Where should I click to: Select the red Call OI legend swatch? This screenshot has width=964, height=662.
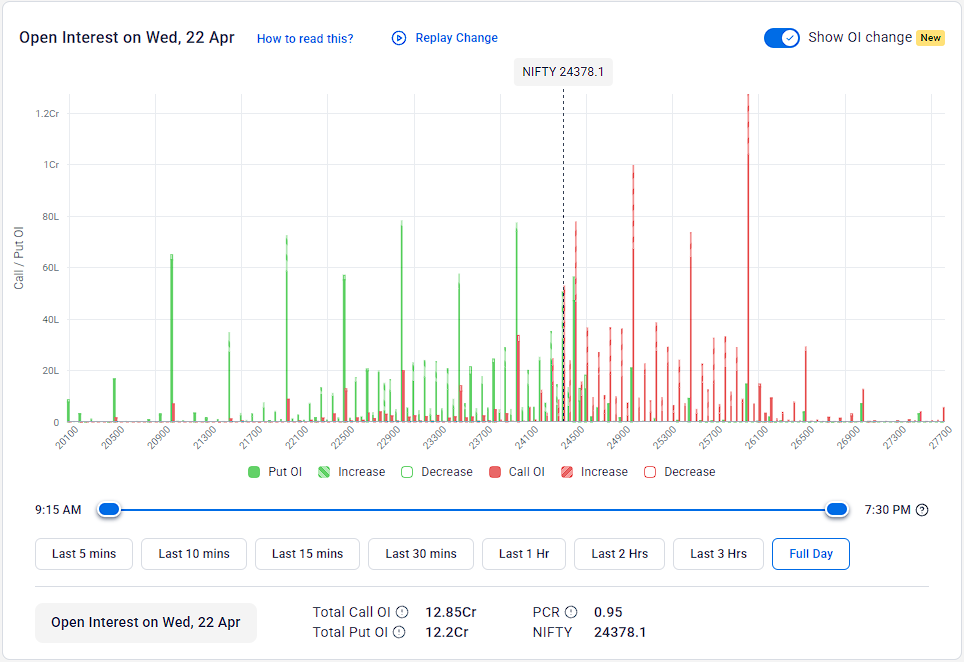(x=495, y=471)
